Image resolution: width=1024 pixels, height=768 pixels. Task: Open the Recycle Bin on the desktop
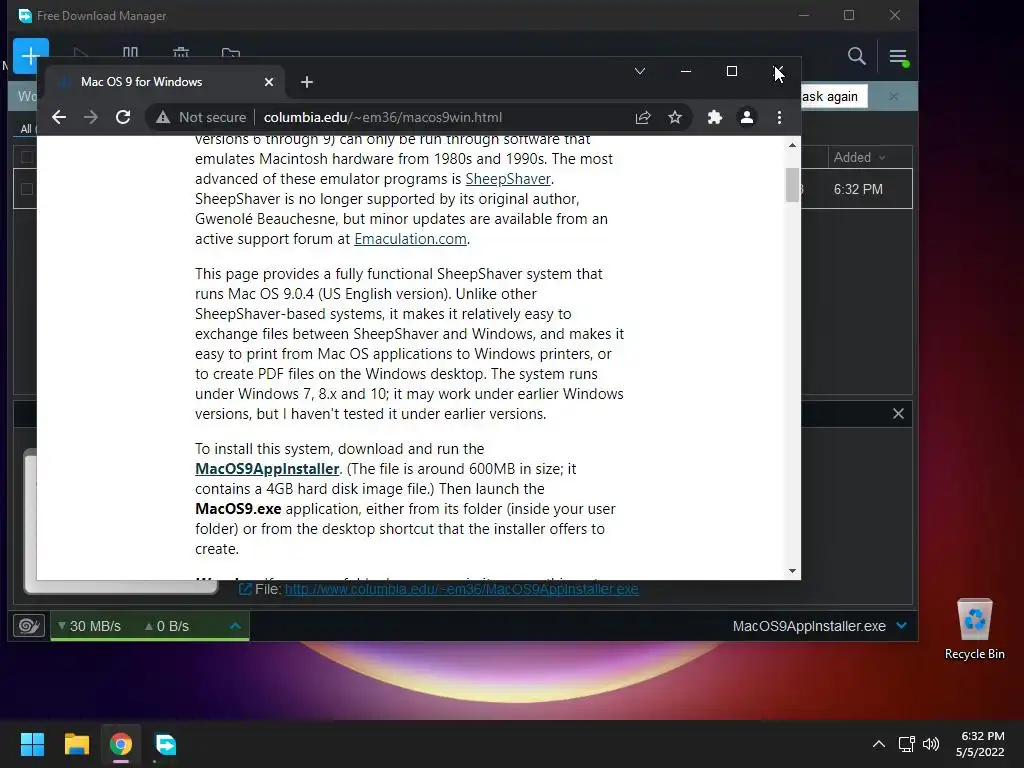[x=974, y=630]
